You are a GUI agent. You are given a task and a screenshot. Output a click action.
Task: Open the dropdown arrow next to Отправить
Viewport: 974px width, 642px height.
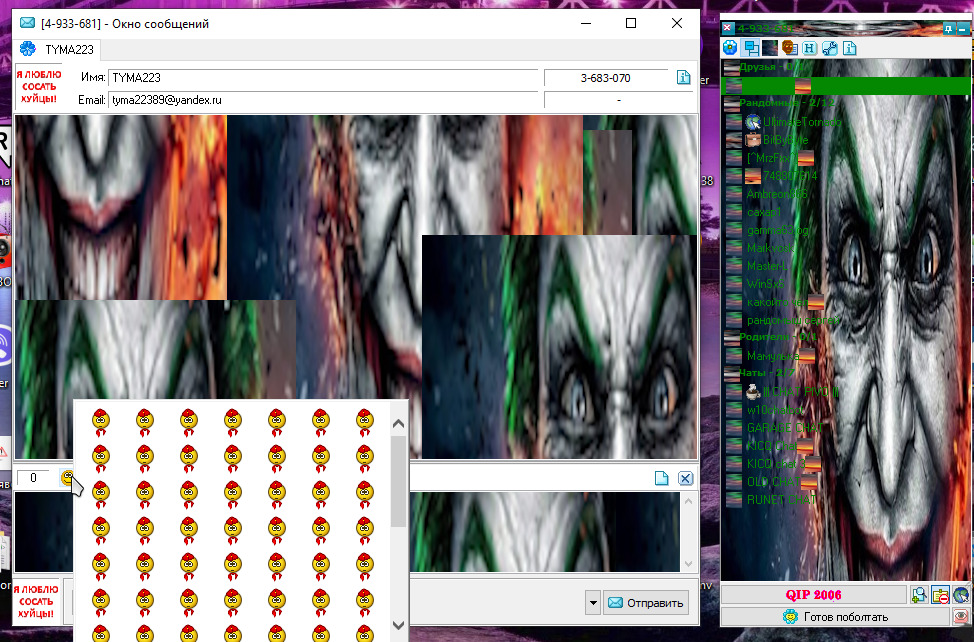[x=593, y=602]
